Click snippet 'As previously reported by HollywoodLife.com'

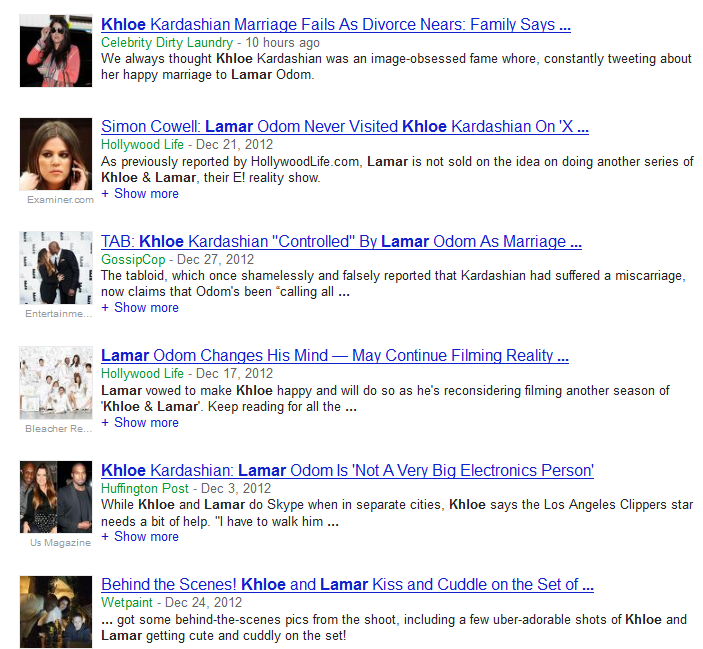(x=397, y=169)
